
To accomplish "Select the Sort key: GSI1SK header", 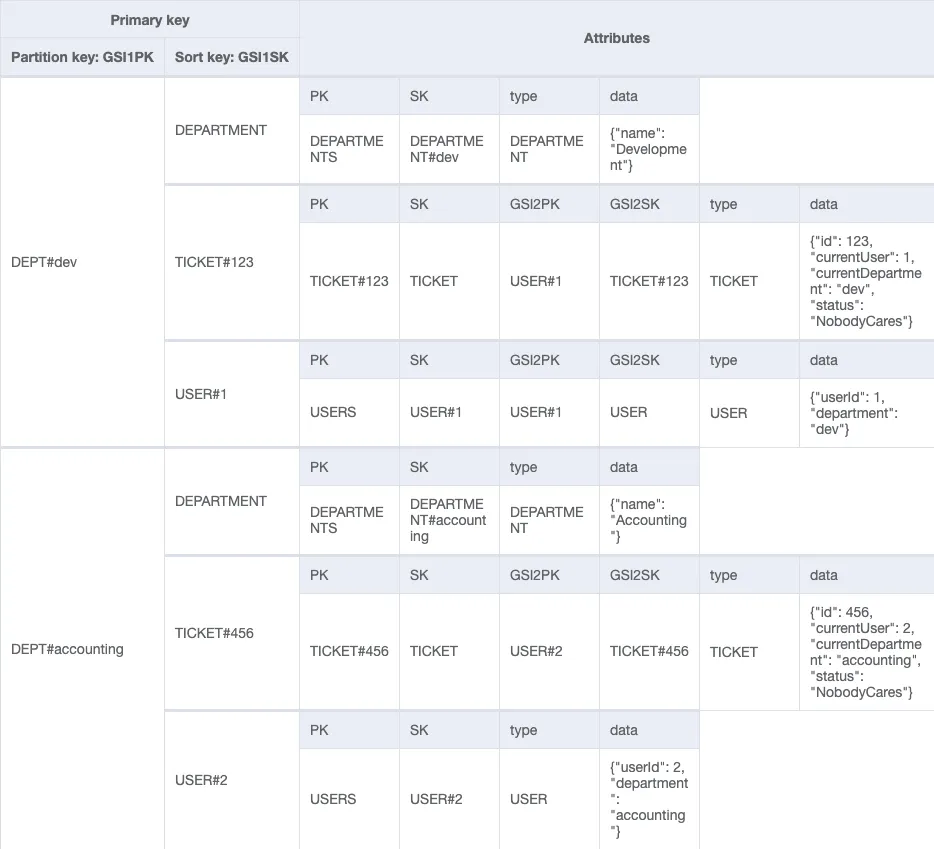I will 231,57.
